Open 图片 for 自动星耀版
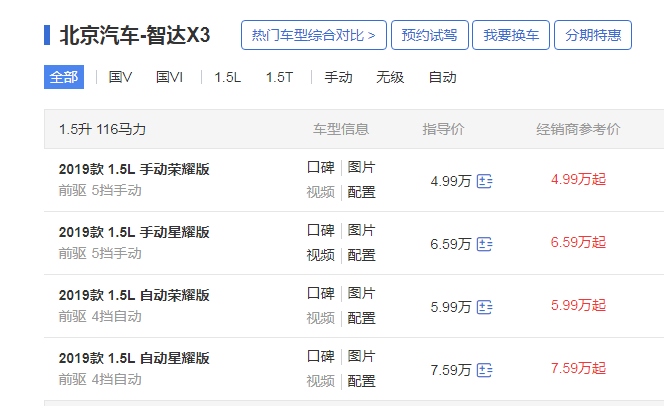 pos(361,356)
